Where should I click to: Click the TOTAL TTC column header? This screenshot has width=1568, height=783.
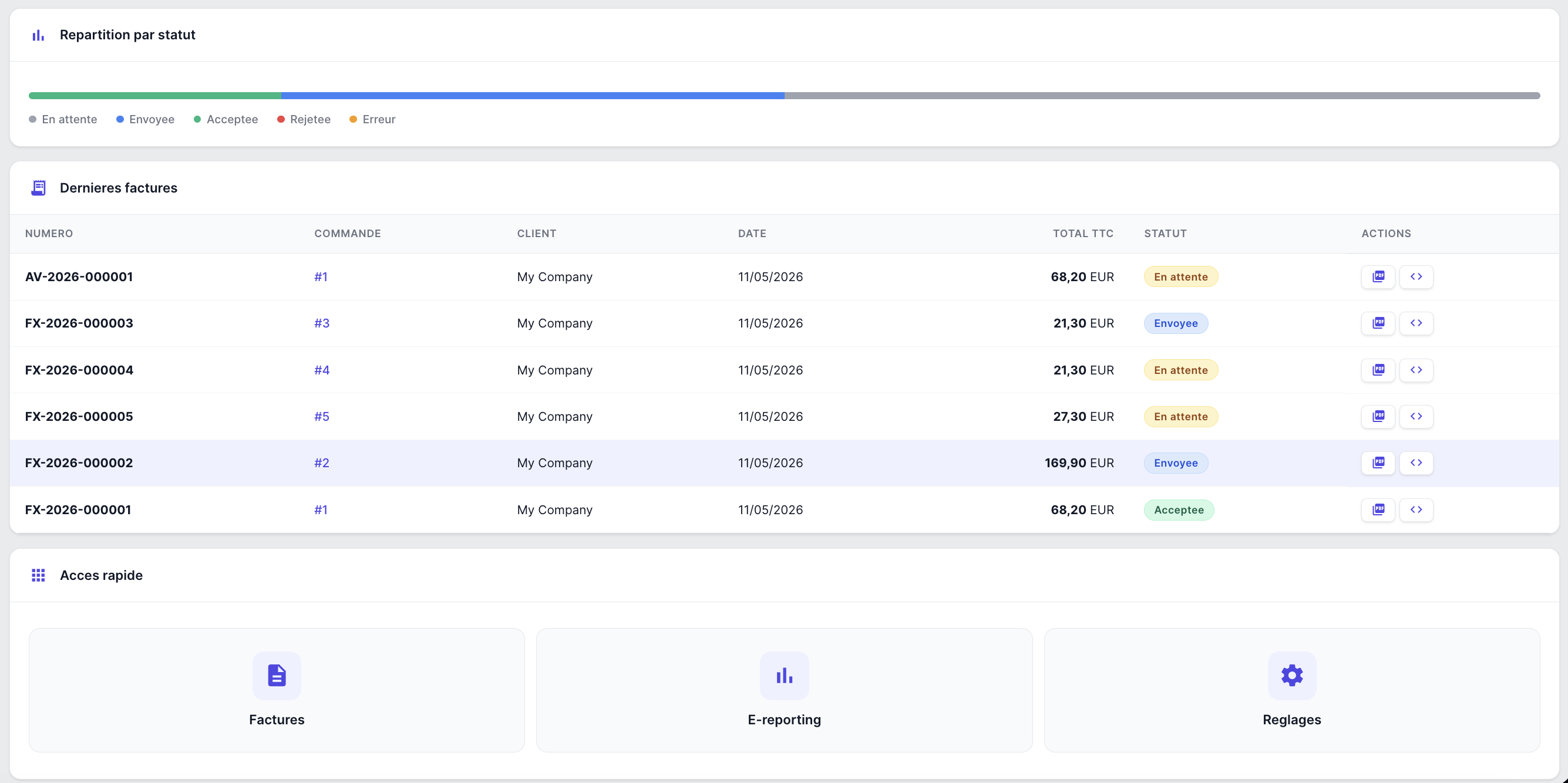click(1083, 234)
